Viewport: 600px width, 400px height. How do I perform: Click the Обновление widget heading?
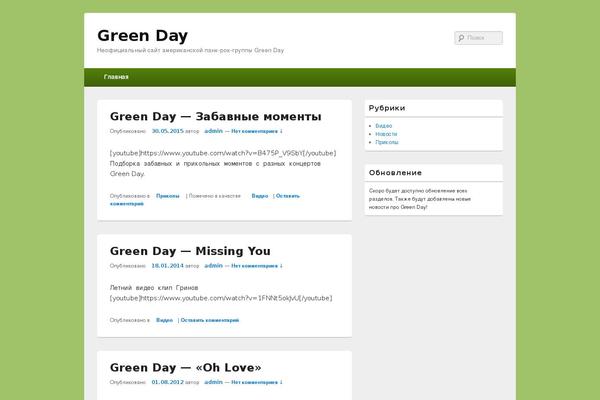[x=395, y=173]
